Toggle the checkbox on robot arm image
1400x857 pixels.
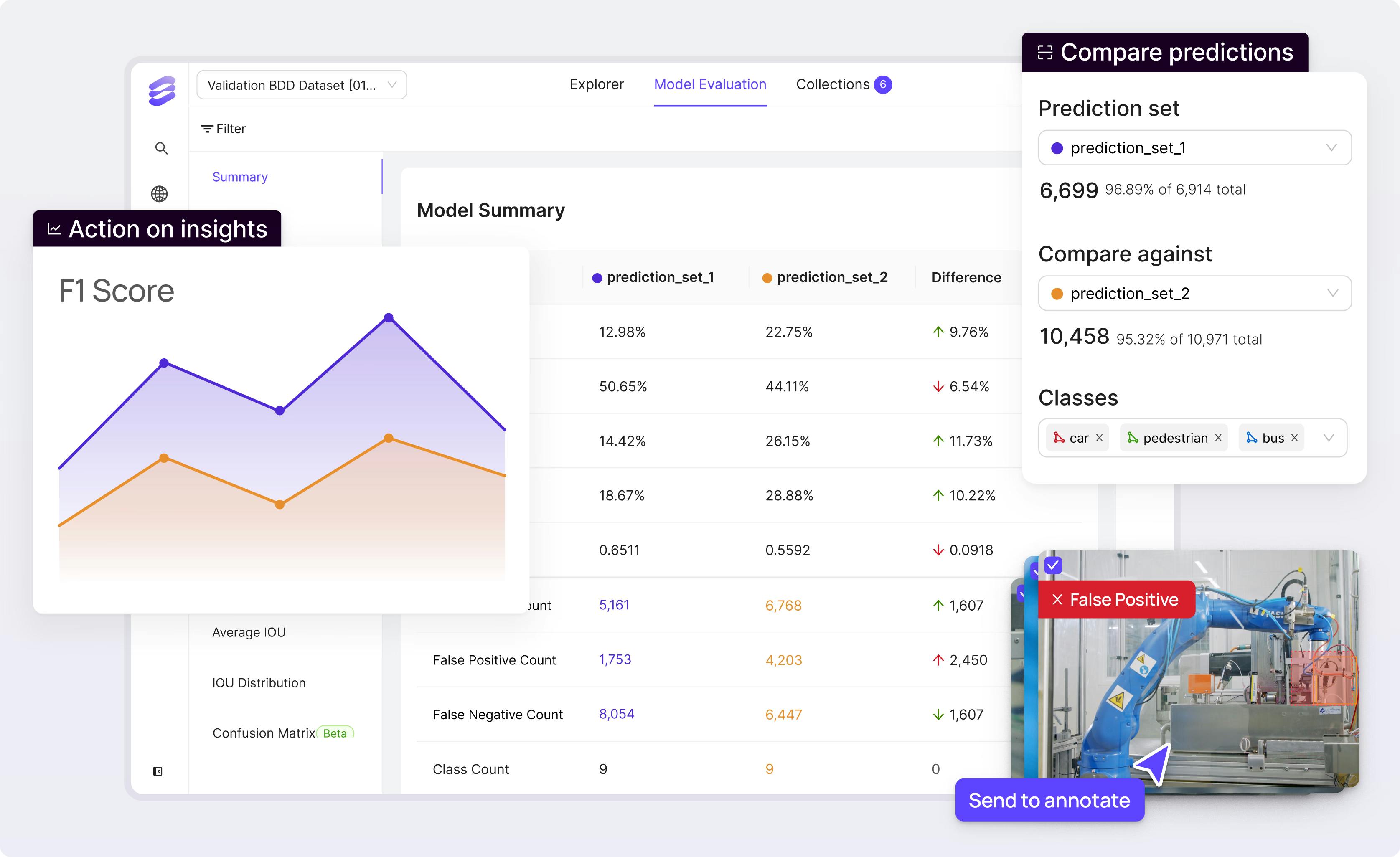(x=1053, y=565)
